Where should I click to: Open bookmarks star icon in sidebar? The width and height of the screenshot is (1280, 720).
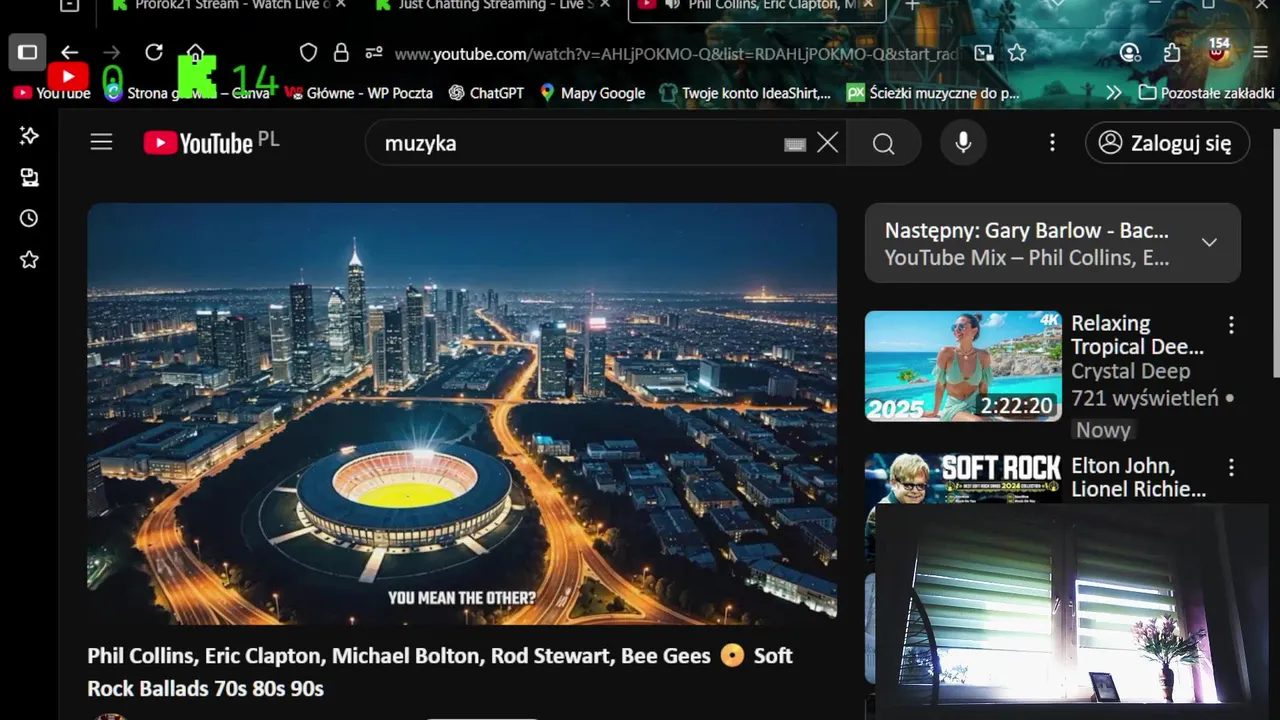[29, 260]
